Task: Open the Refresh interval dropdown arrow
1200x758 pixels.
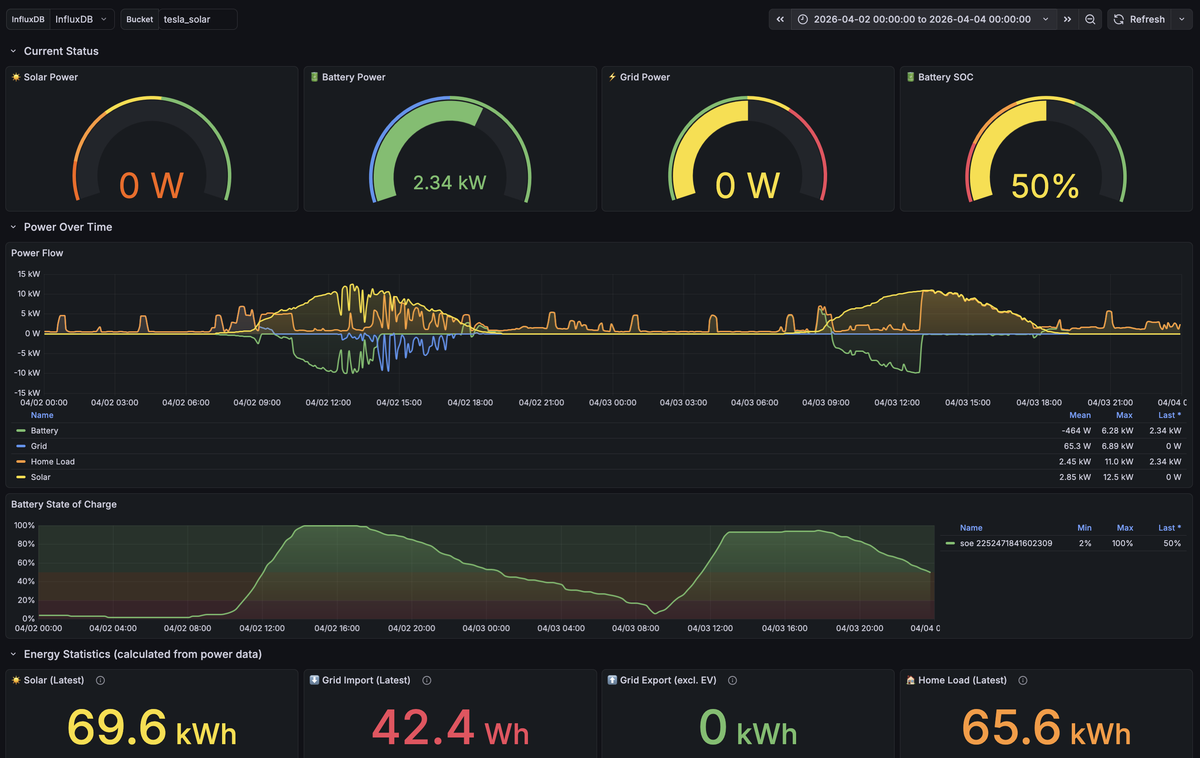Action: click(1181, 18)
